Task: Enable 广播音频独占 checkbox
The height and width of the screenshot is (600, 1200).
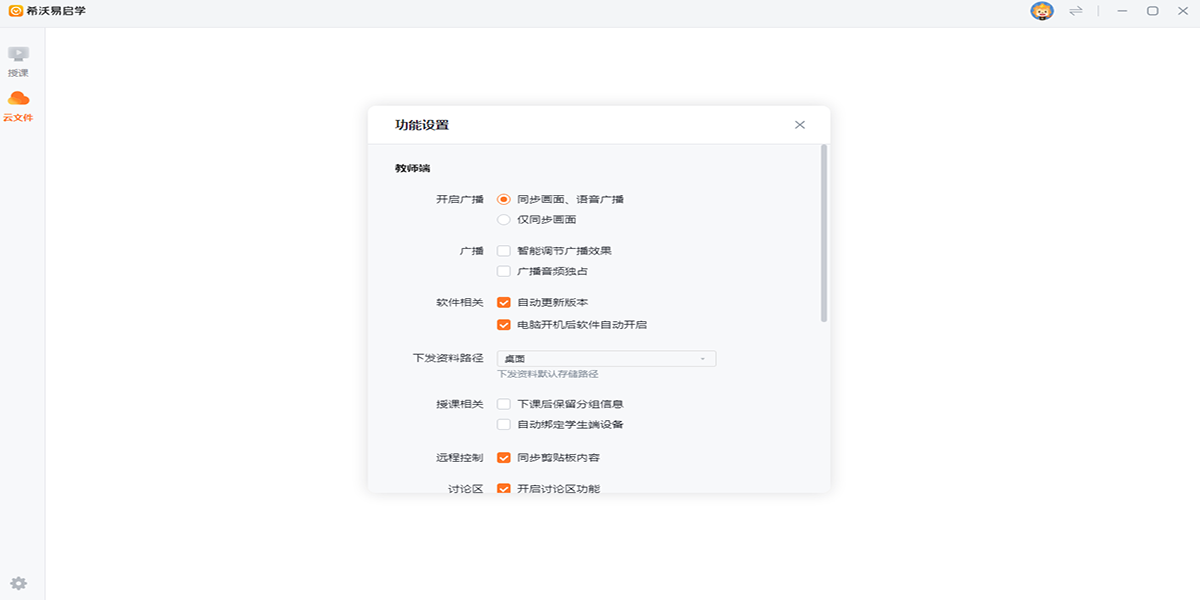Action: 504,271
